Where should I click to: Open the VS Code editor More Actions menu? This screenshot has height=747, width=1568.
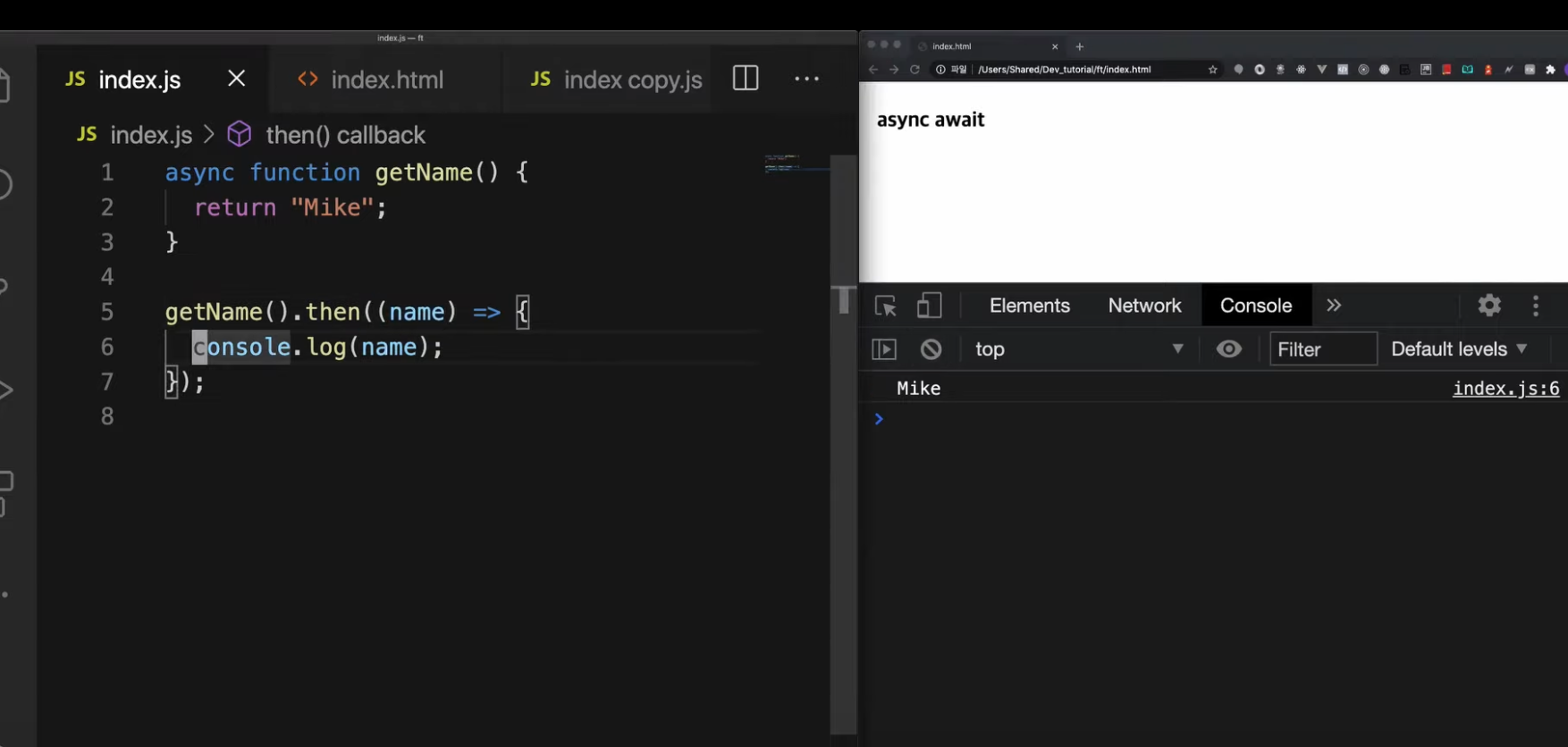806,79
